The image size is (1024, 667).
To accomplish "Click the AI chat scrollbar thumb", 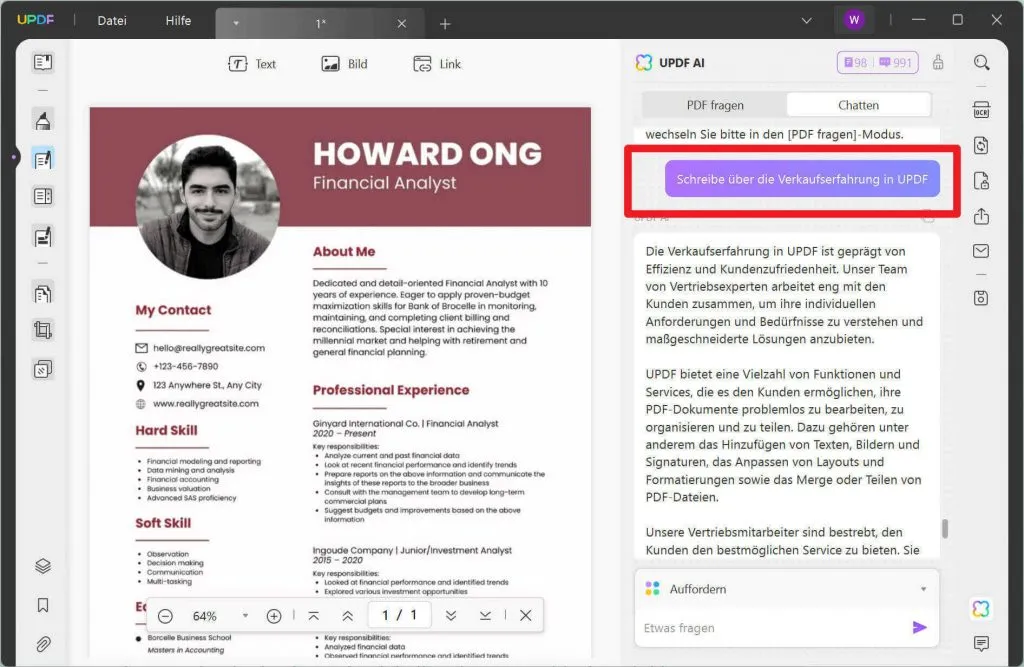I will [944, 529].
